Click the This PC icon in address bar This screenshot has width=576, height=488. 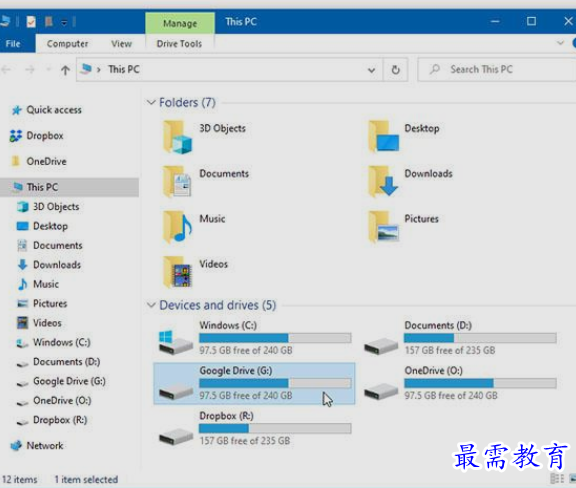click(x=86, y=69)
